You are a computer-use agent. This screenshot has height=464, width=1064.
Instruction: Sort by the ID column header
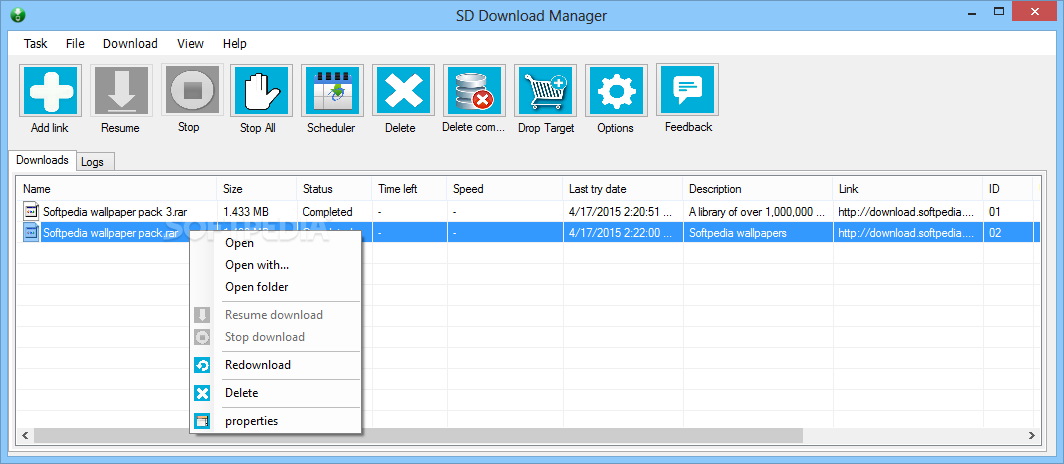[1008, 189]
